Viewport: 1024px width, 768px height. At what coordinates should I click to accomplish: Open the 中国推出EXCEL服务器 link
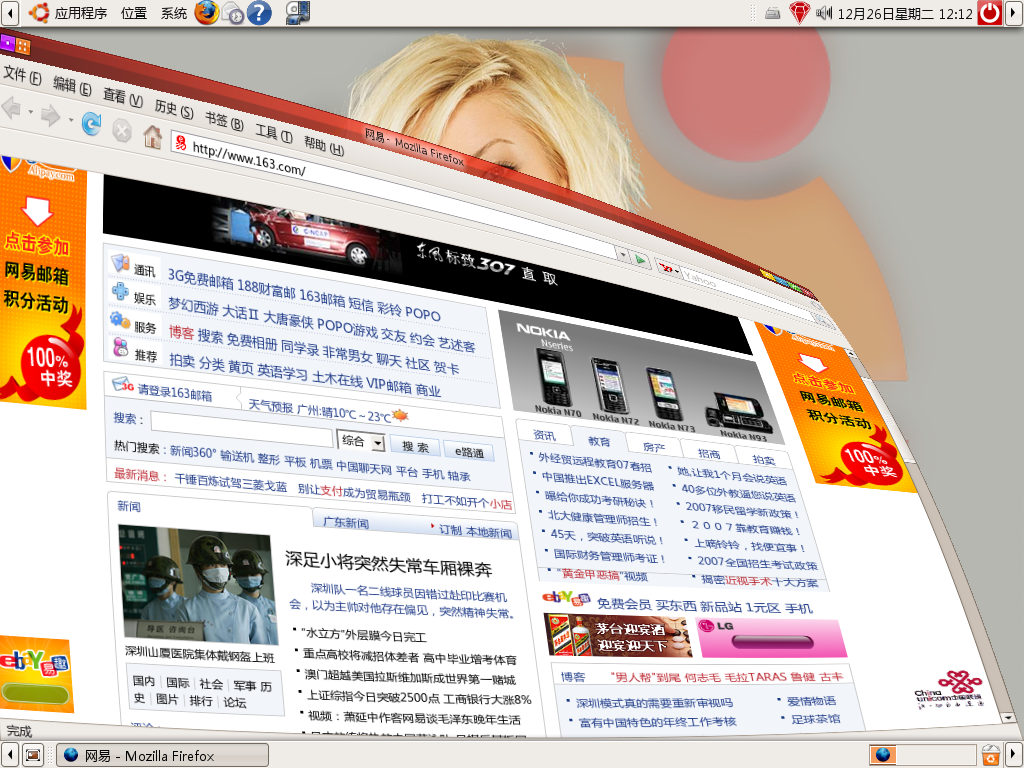598,481
